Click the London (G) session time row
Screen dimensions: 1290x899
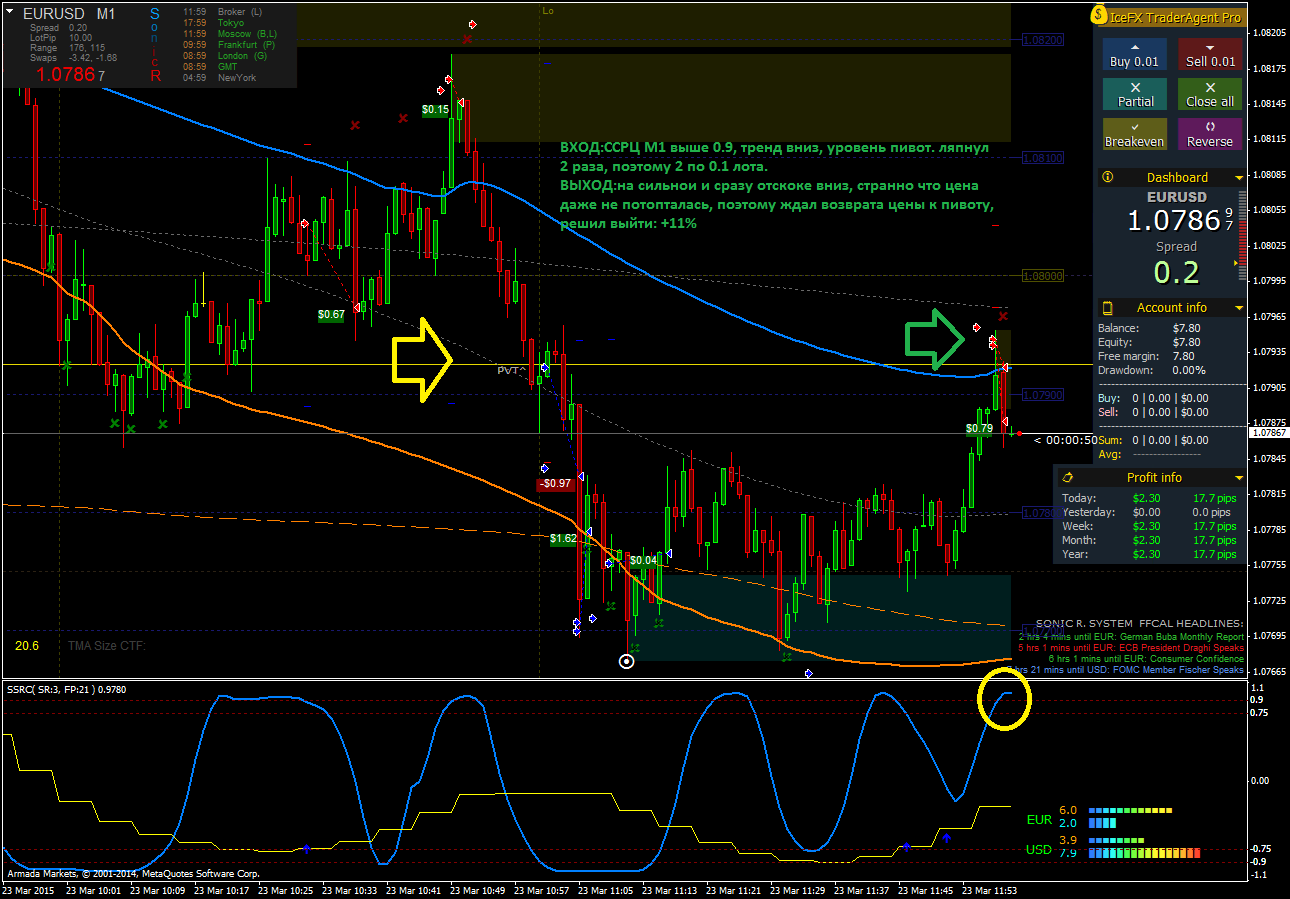pos(226,56)
